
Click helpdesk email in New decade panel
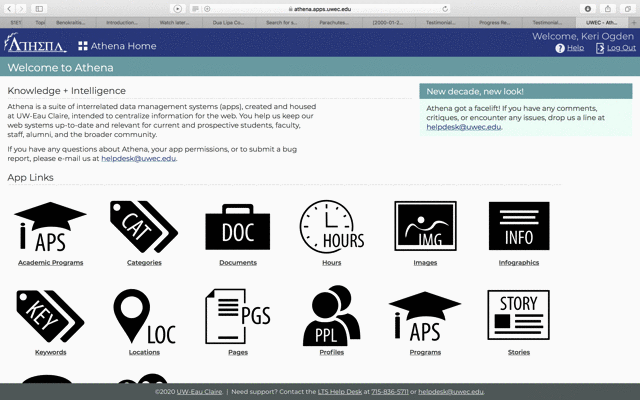pos(464,127)
